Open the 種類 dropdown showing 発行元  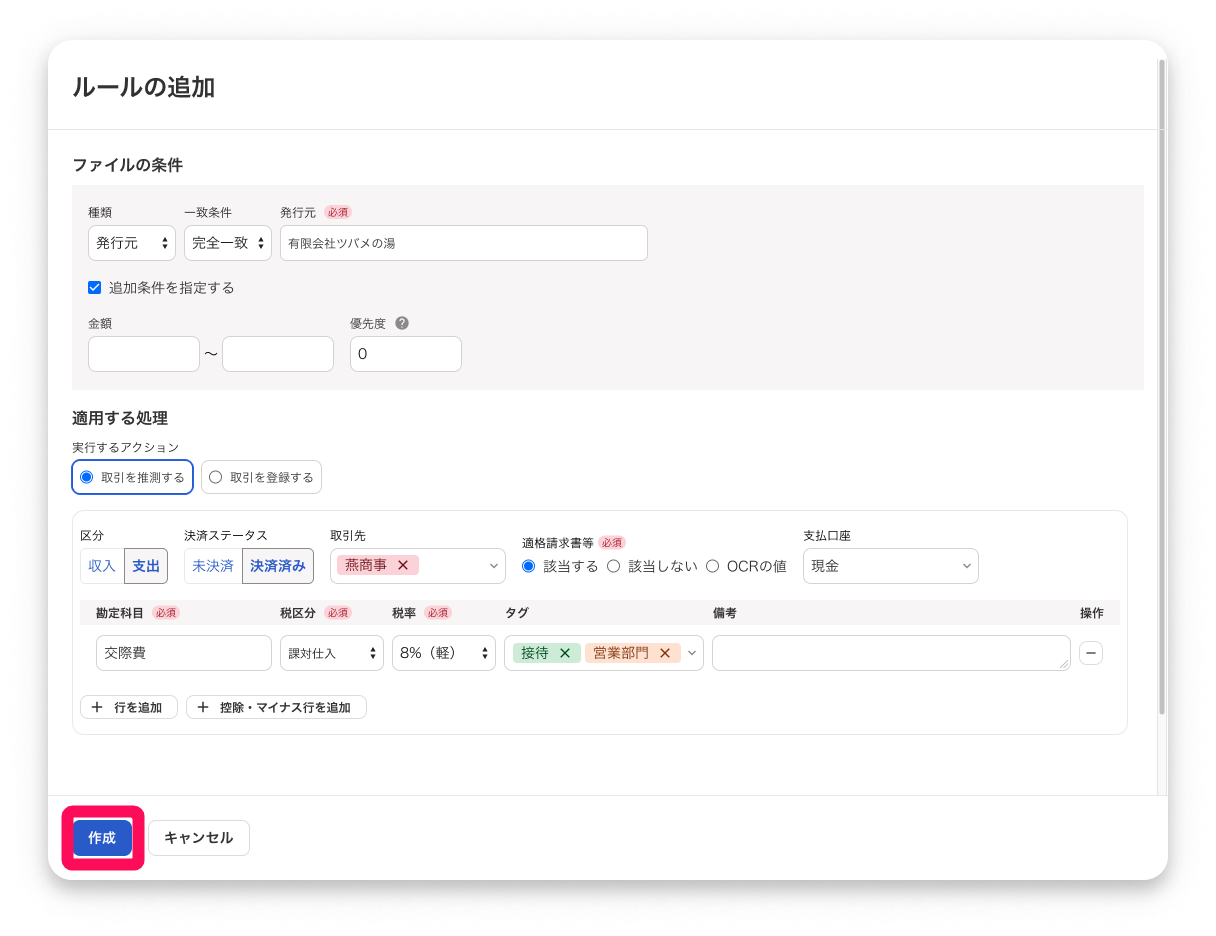click(132, 243)
